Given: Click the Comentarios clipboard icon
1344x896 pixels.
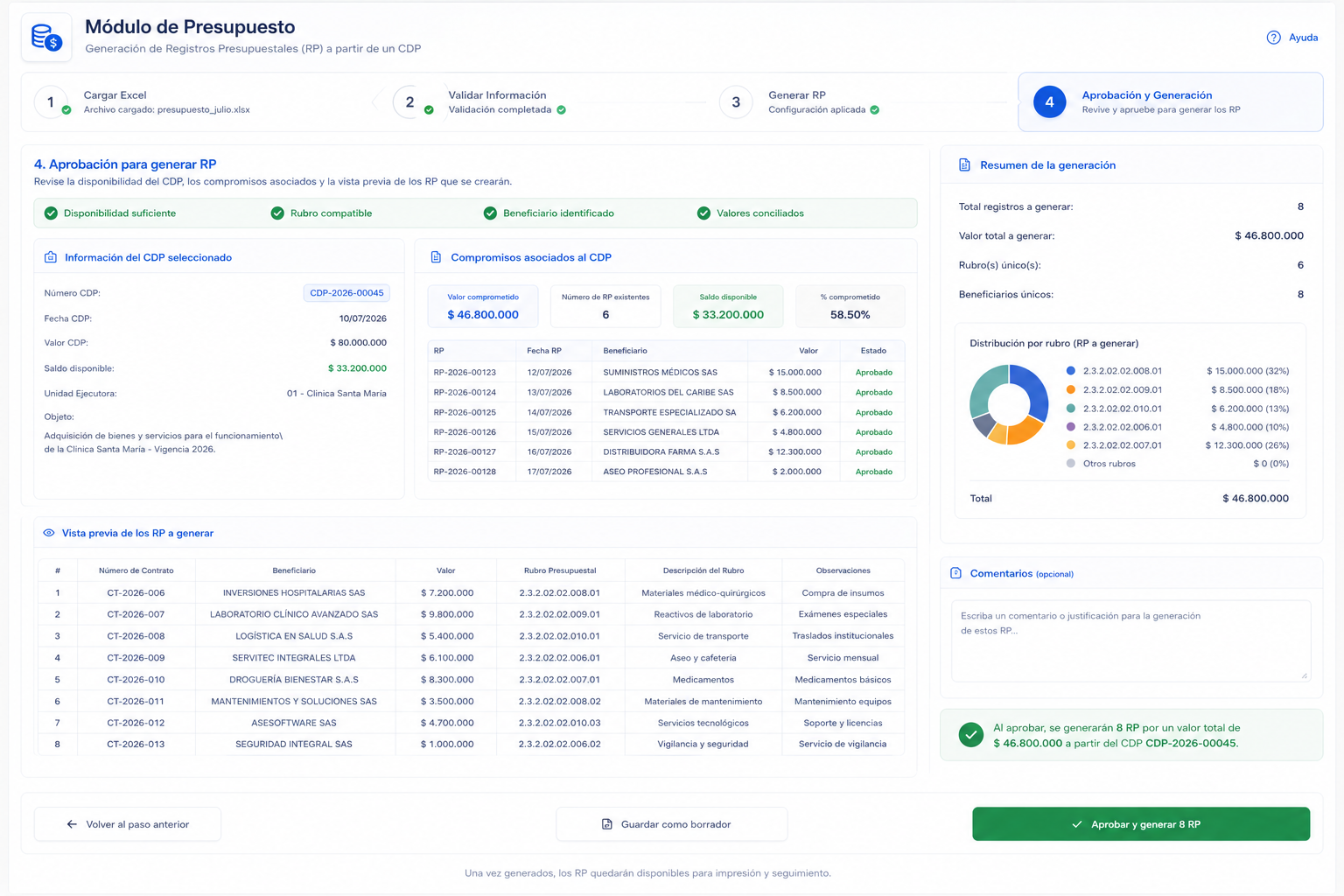Looking at the screenshot, I should pos(955,573).
